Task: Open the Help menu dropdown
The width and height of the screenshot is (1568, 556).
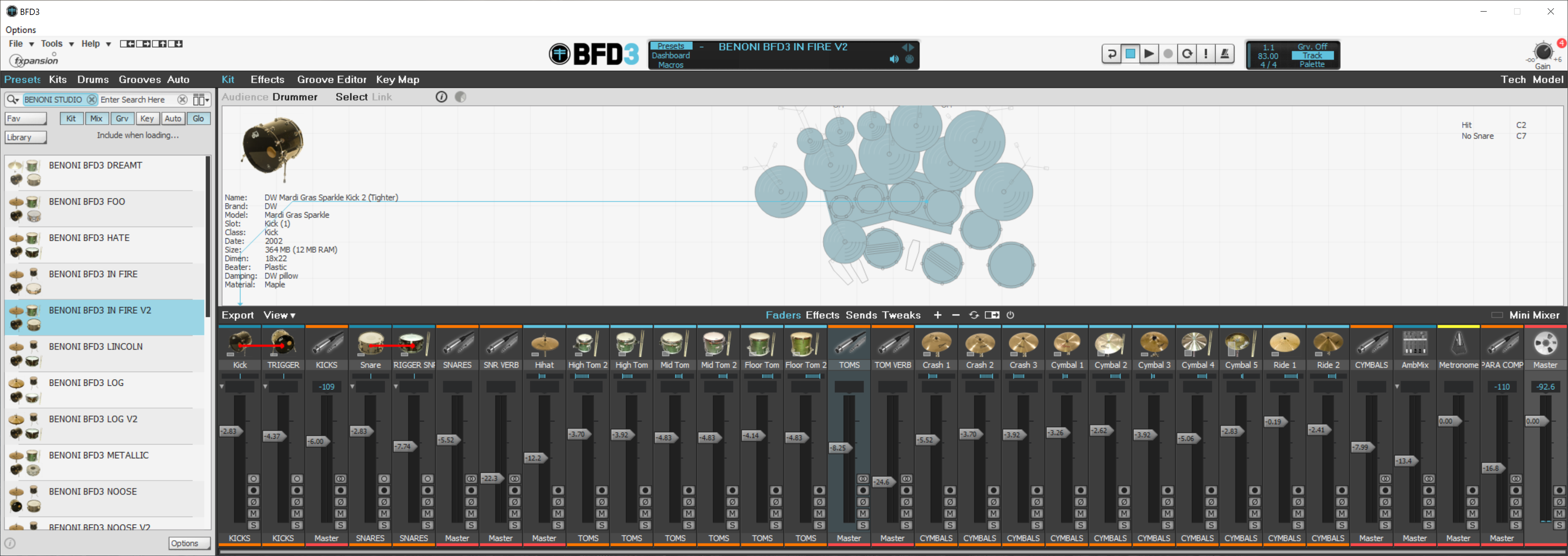Action: tap(96, 44)
